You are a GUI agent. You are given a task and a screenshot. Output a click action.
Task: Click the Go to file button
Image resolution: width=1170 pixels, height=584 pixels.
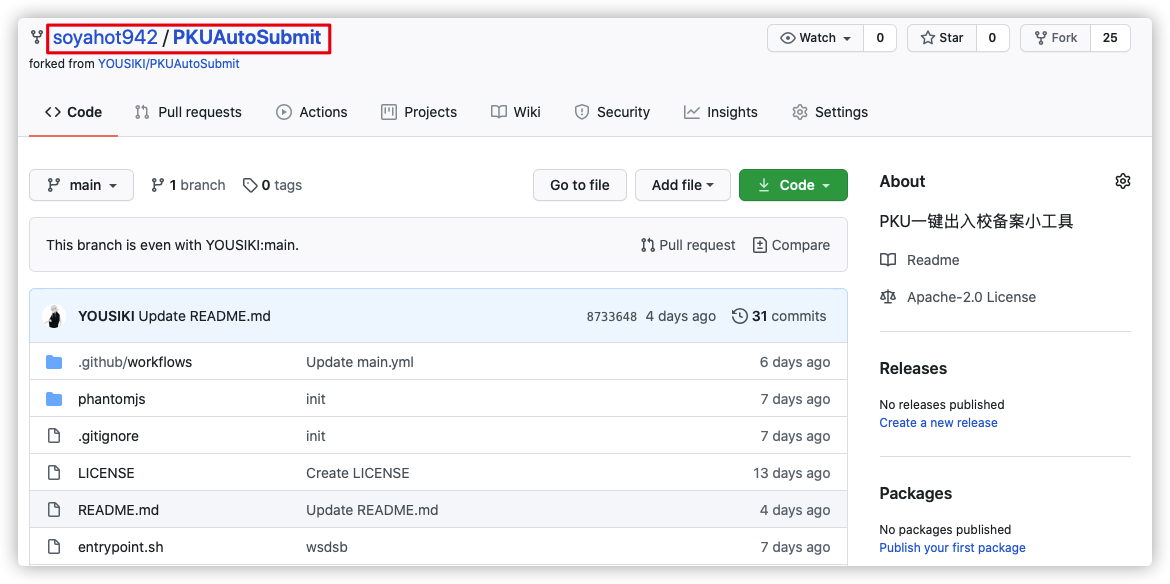click(x=580, y=185)
